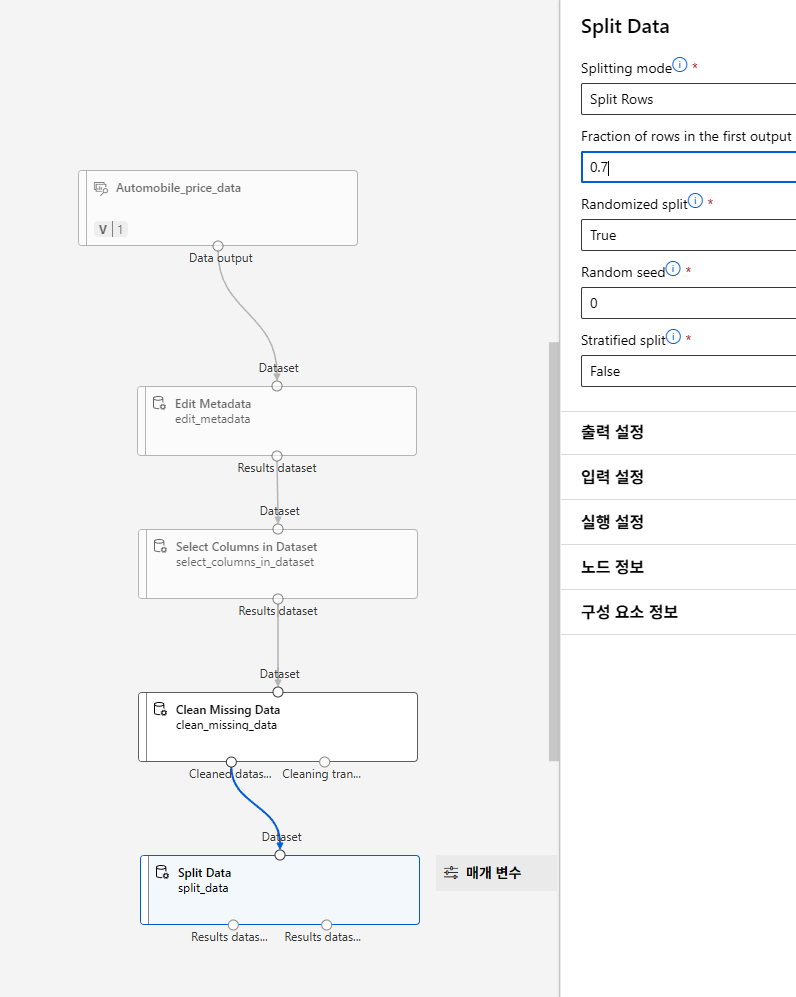Select the Edit Metadata node
796x997 pixels.
(x=277, y=421)
